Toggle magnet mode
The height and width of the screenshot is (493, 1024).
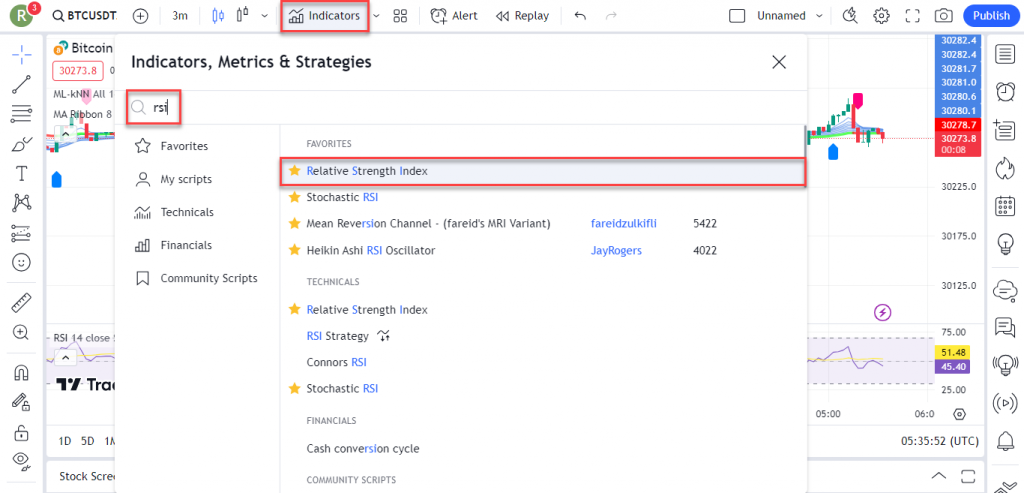pos(22,372)
